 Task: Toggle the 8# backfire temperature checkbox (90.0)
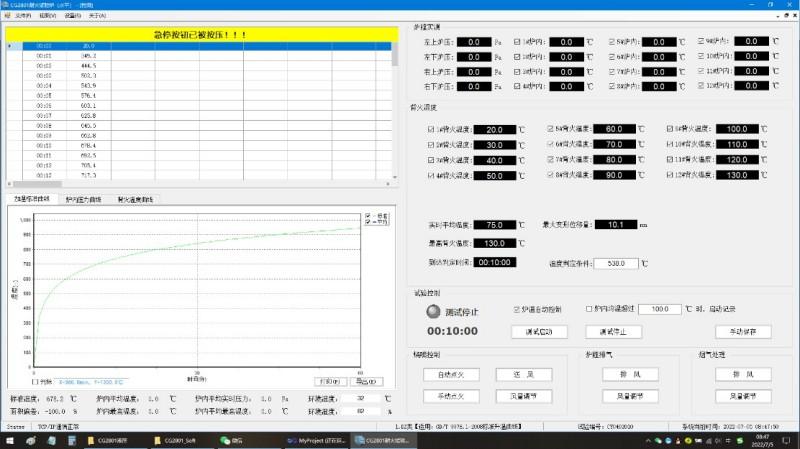coord(551,175)
